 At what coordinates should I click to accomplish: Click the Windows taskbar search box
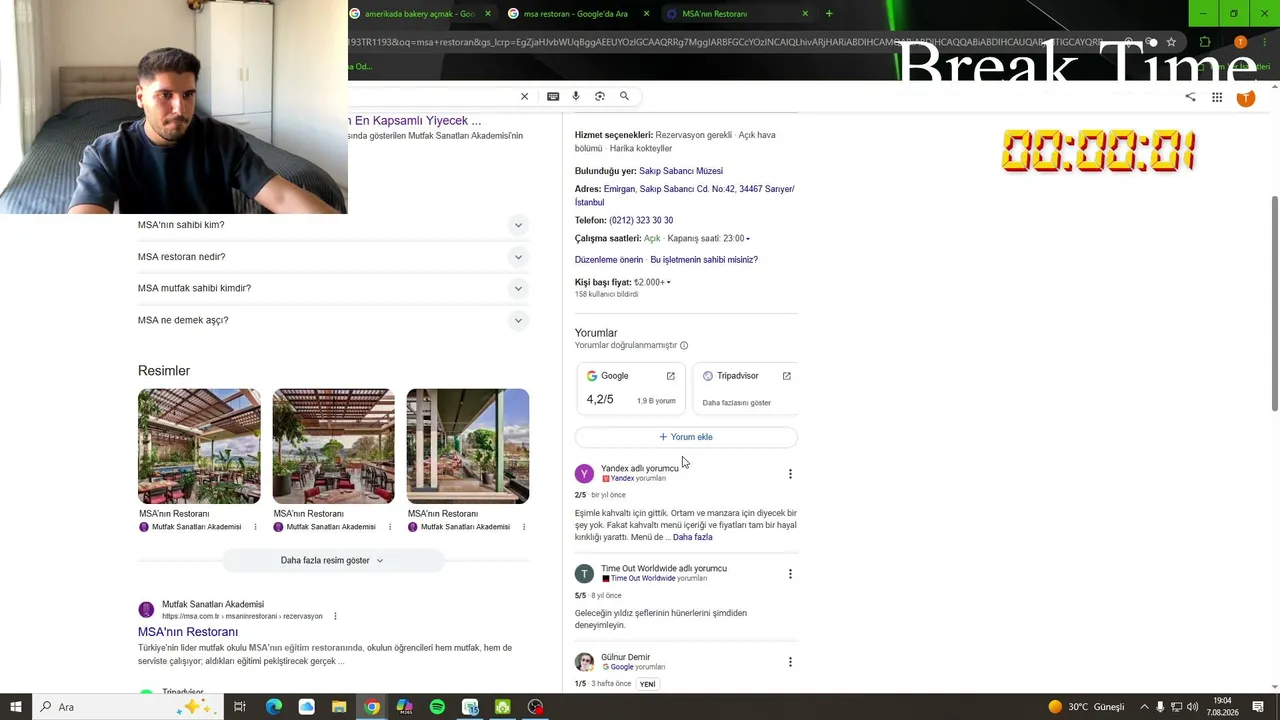130,707
